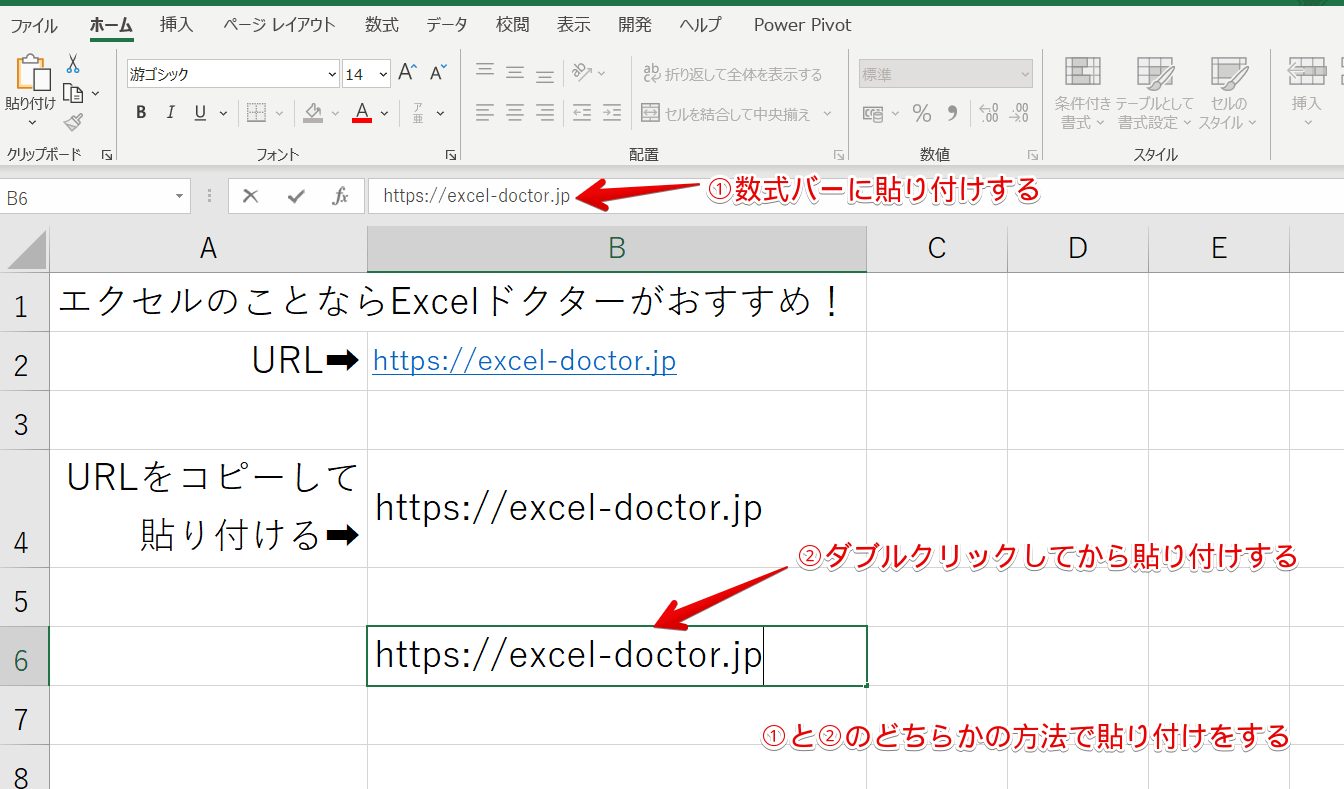Image resolution: width=1344 pixels, height=789 pixels.
Task: Toggle 折り返して全体を表示する wrap text
Action: coord(732,74)
